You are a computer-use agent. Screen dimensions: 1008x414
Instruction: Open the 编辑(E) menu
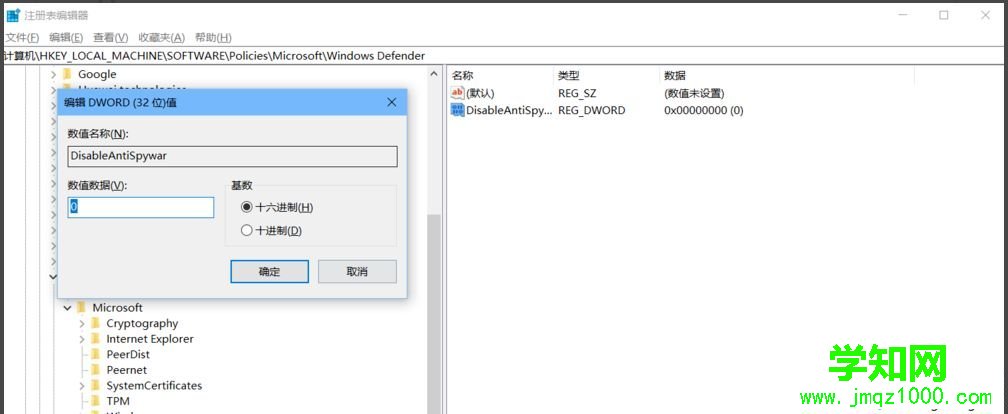click(66, 37)
